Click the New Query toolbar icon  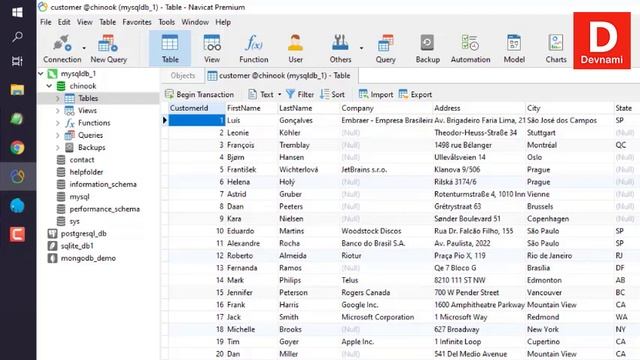(109, 49)
